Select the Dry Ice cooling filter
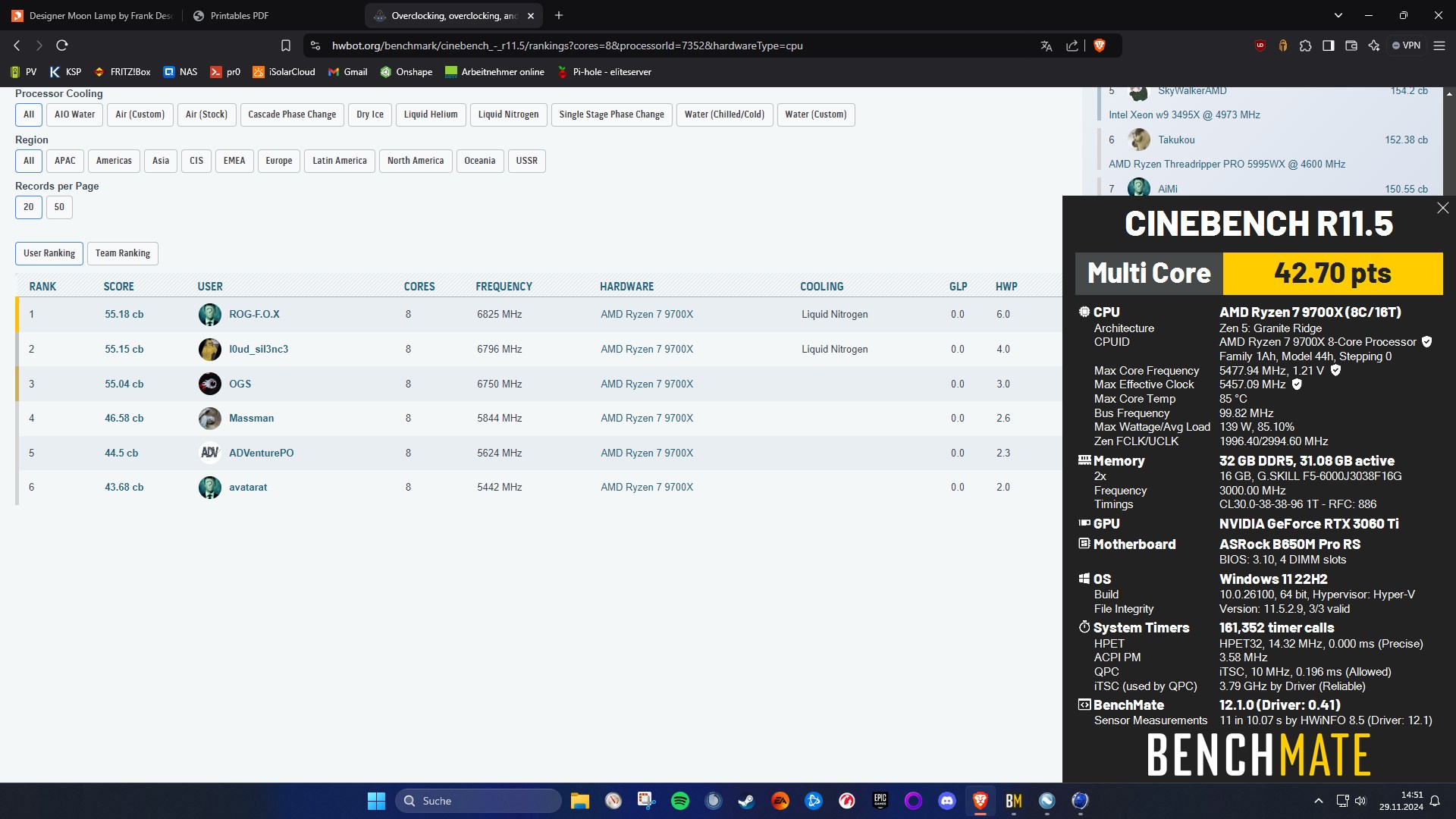The width and height of the screenshot is (1456, 819). tap(370, 115)
